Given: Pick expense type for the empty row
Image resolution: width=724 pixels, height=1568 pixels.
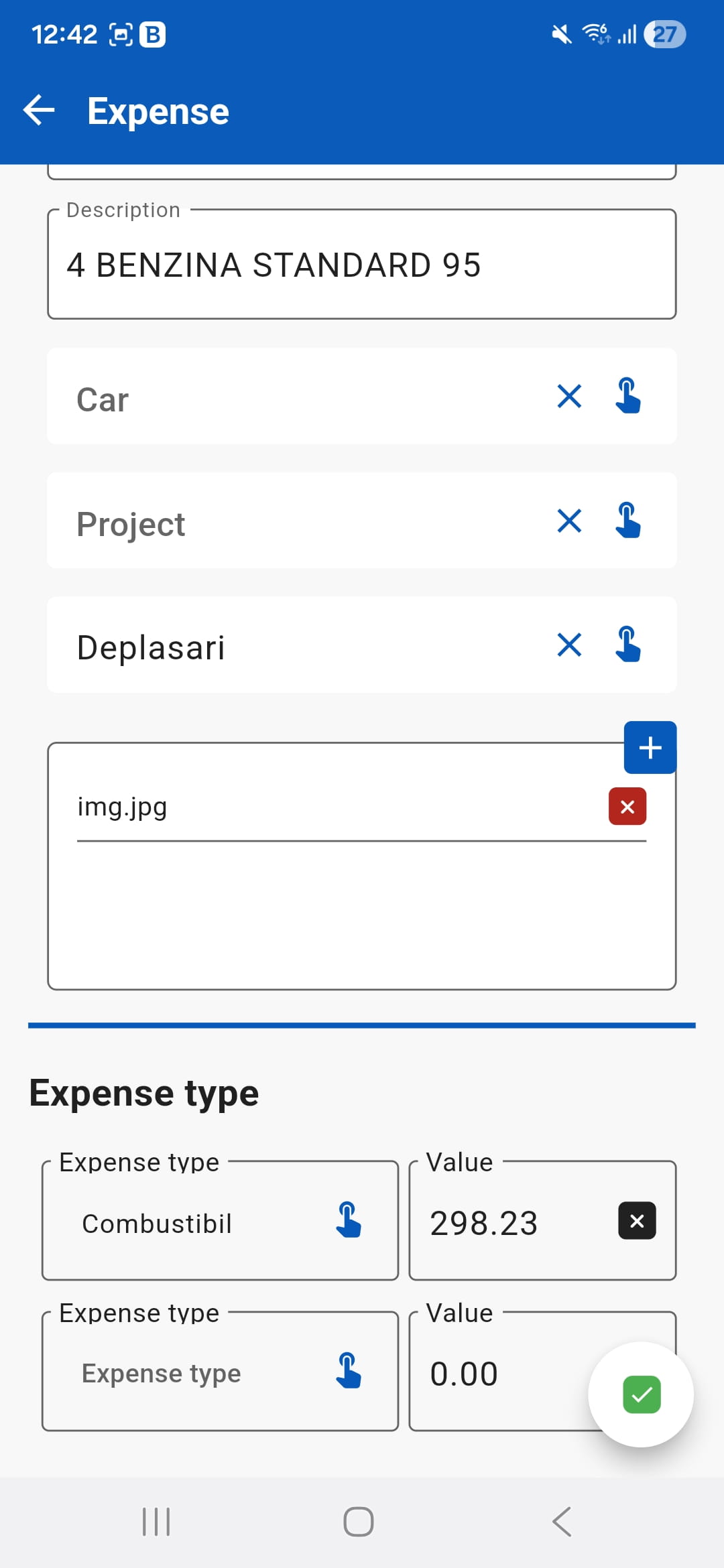Looking at the screenshot, I should [349, 1372].
